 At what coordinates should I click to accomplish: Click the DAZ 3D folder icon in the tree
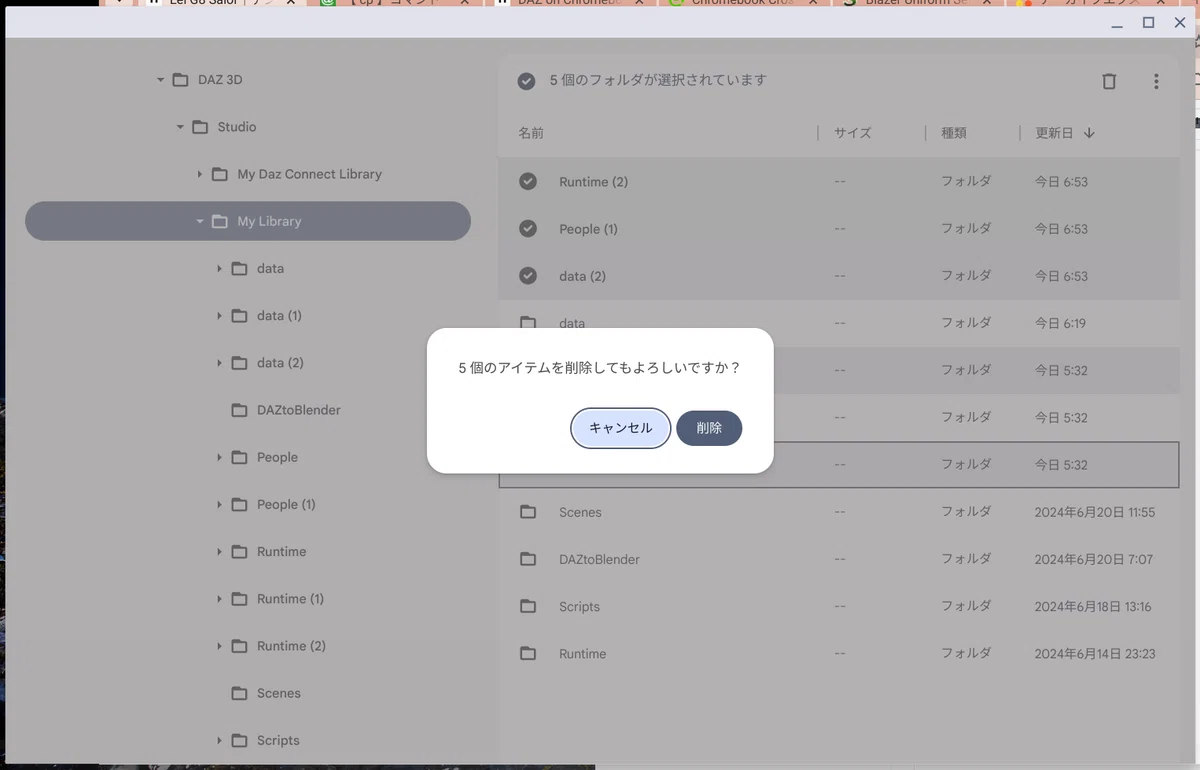[180, 80]
